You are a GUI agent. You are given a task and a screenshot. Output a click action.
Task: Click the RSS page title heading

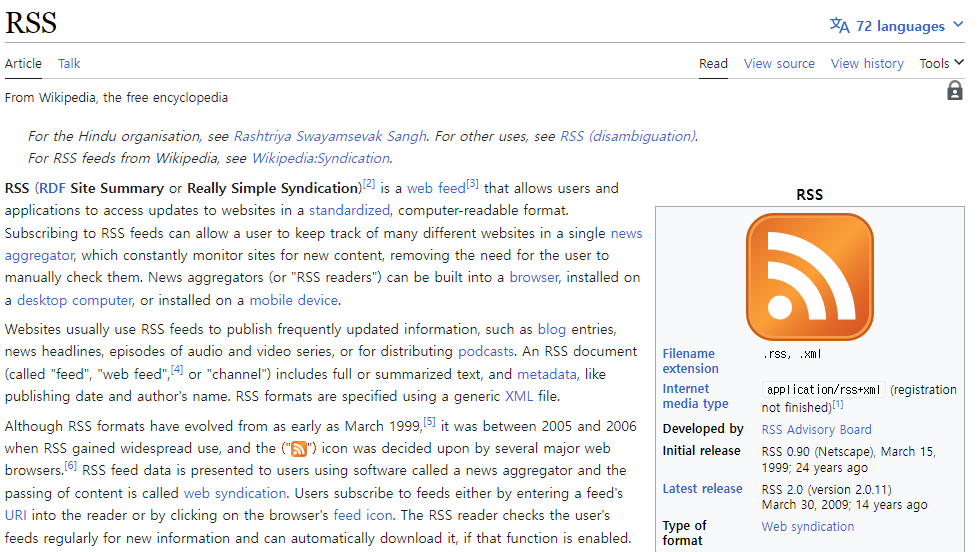click(31, 22)
